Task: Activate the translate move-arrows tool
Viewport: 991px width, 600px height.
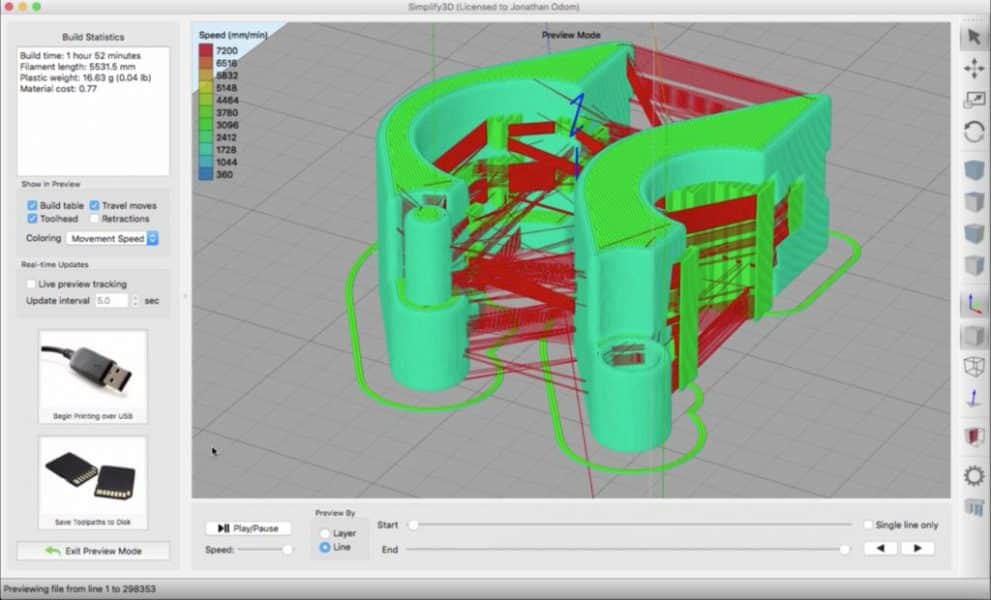Action: (974, 68)
